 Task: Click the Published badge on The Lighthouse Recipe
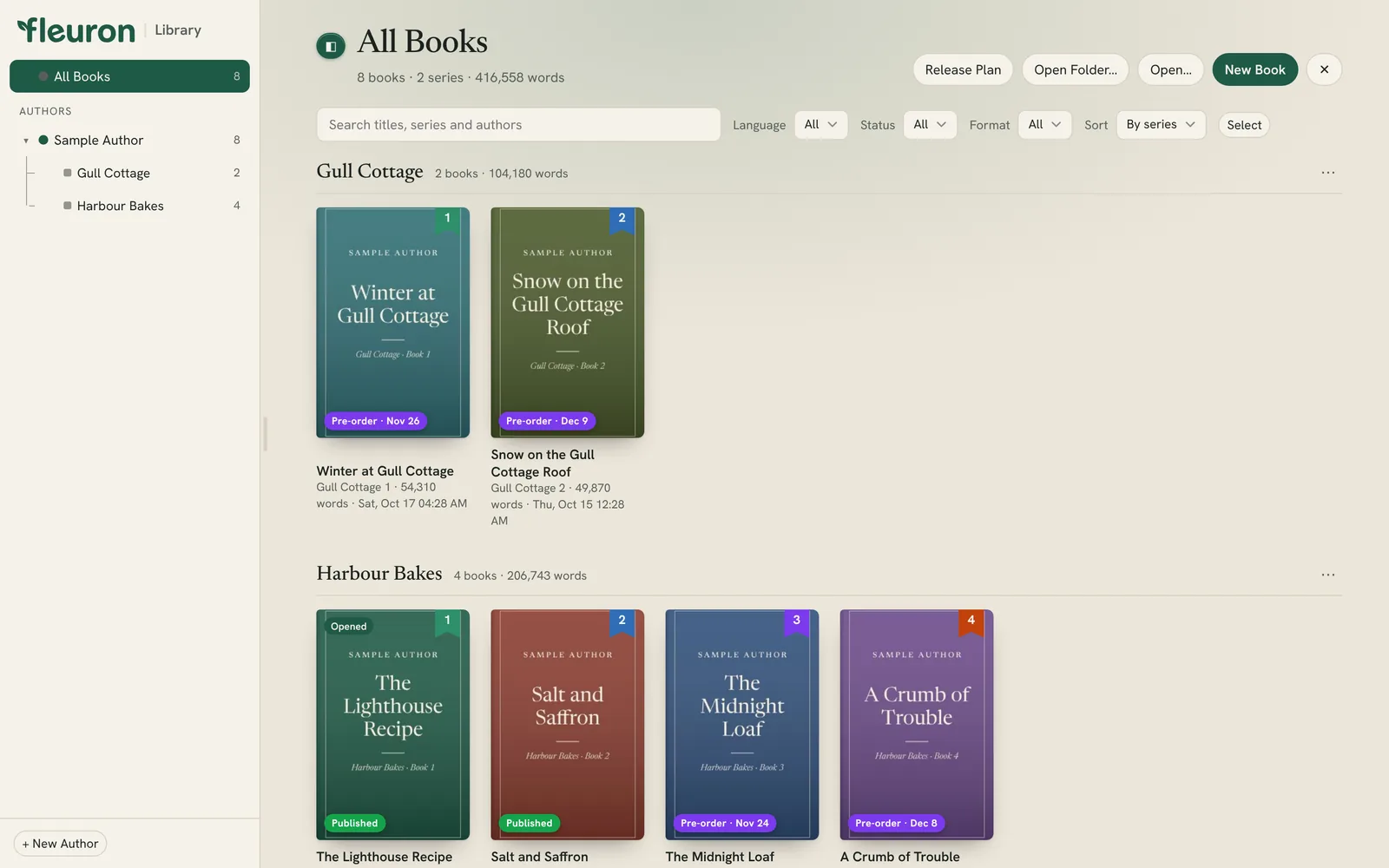click(355, 823)
